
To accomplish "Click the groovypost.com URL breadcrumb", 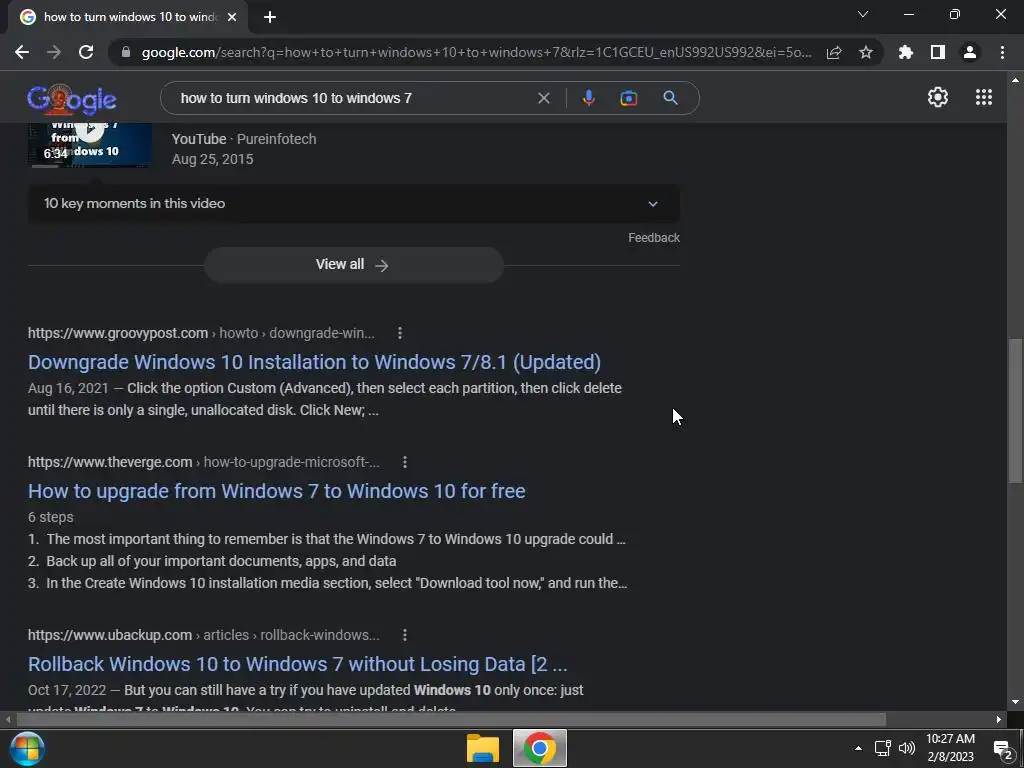I will pos(201,333).
